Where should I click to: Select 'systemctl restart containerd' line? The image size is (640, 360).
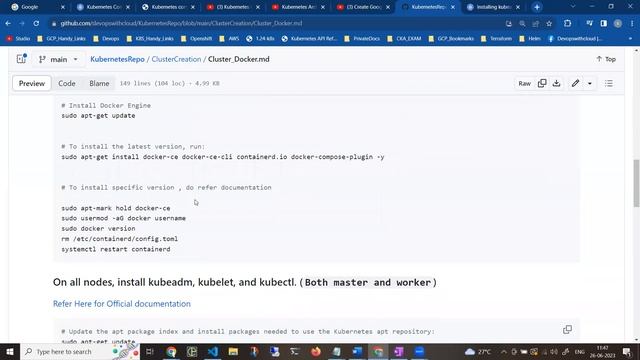click(116, 249)
